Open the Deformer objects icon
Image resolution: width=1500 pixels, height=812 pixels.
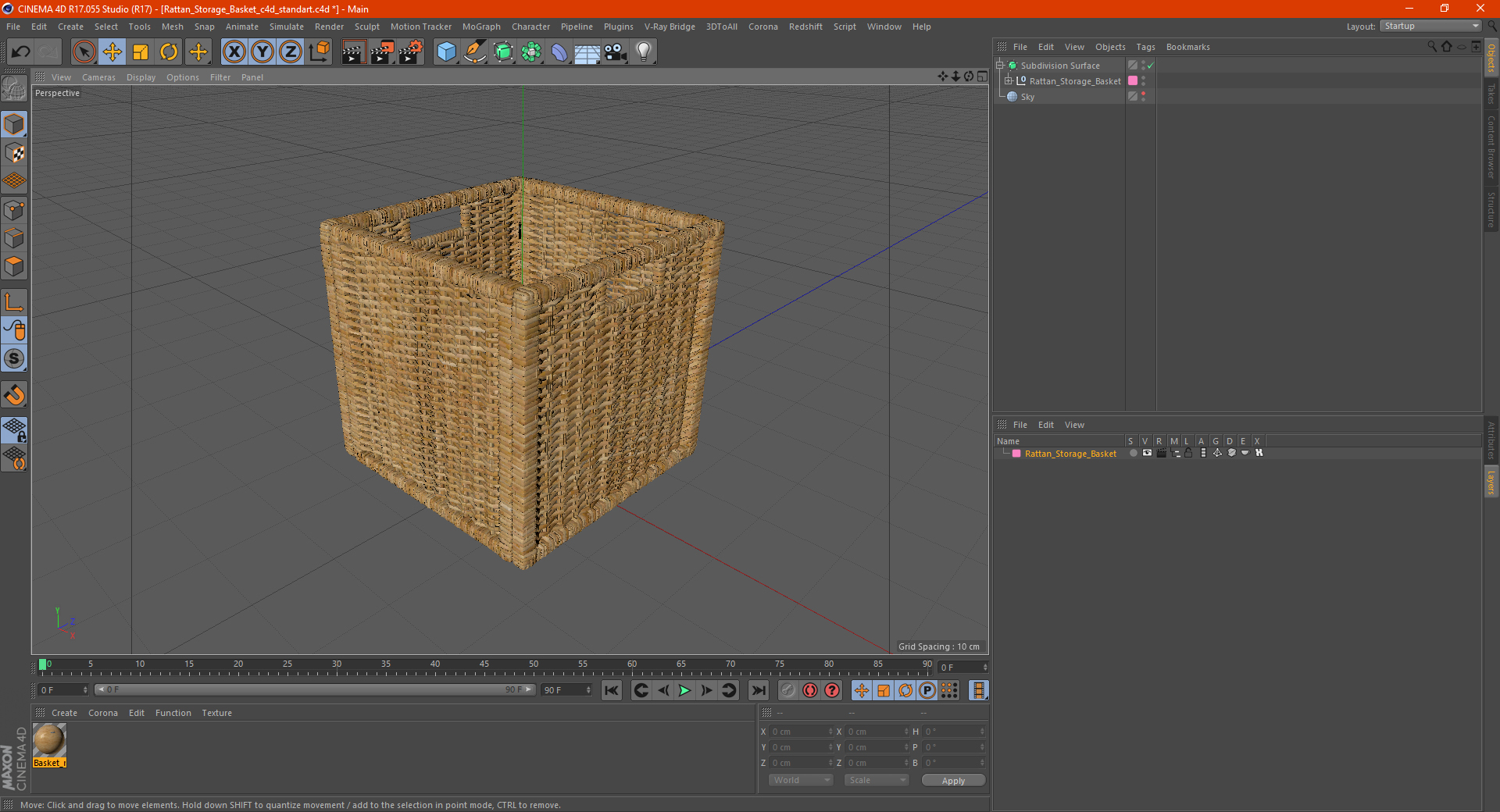[x=559, y=52]
